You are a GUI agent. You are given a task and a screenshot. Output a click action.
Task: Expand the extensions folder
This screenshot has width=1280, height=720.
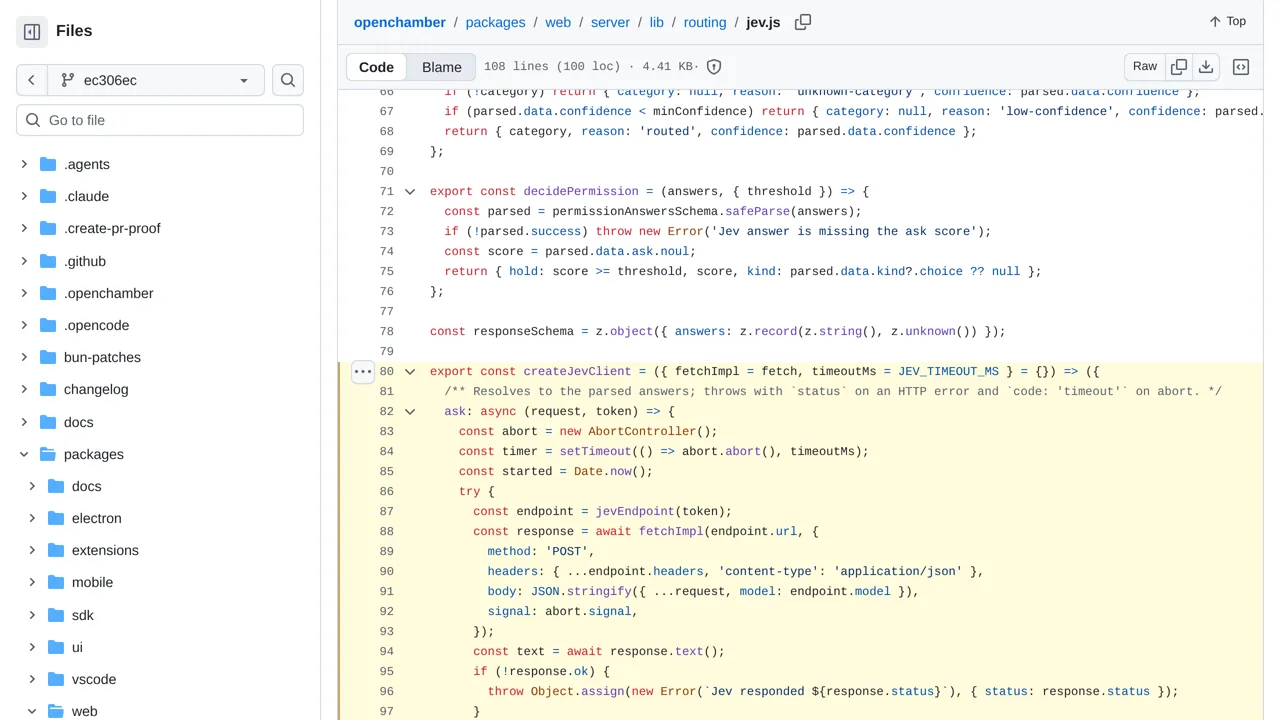[x=32, y=550]
